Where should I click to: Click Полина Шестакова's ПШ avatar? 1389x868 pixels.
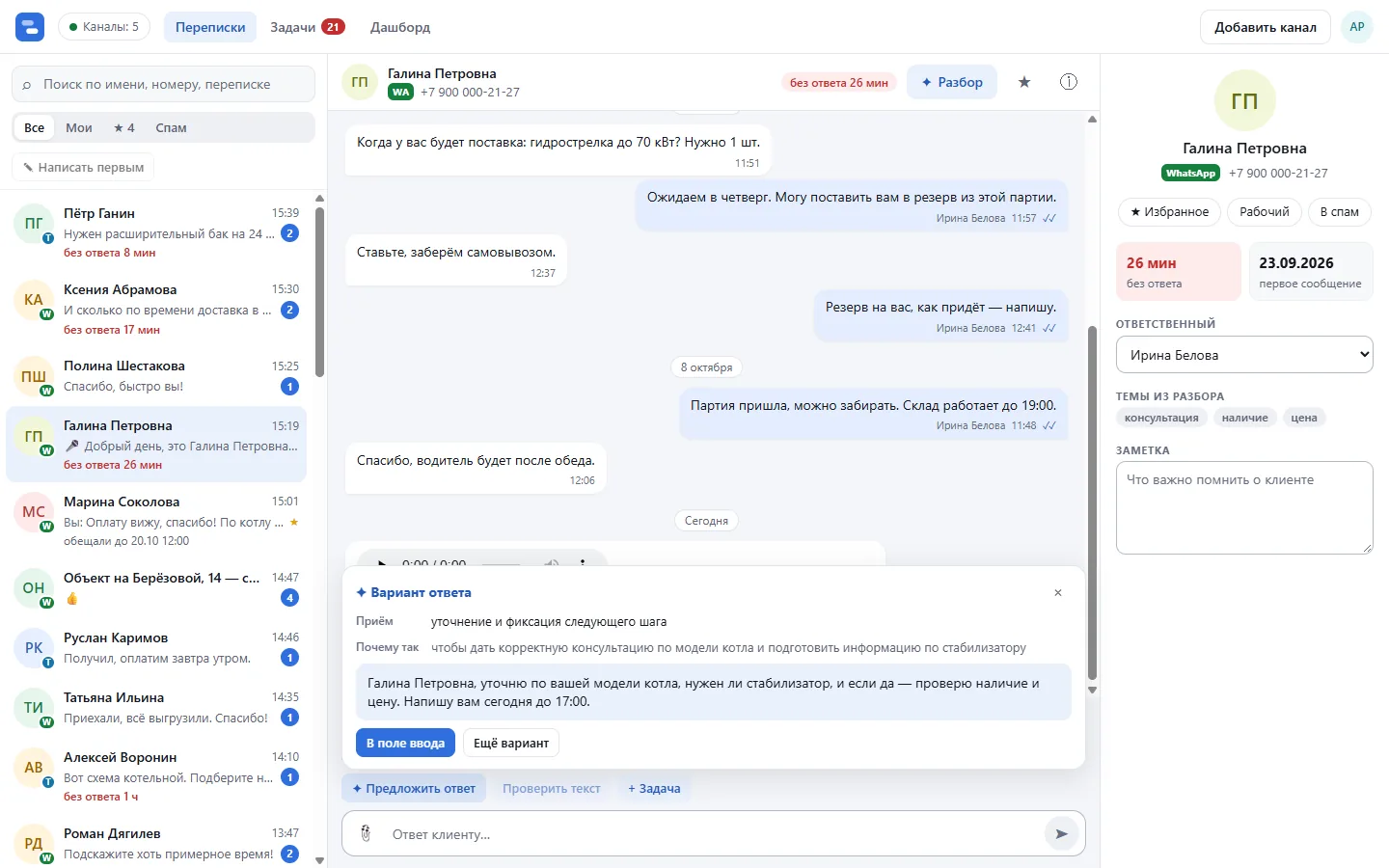[x=34, y=376]
